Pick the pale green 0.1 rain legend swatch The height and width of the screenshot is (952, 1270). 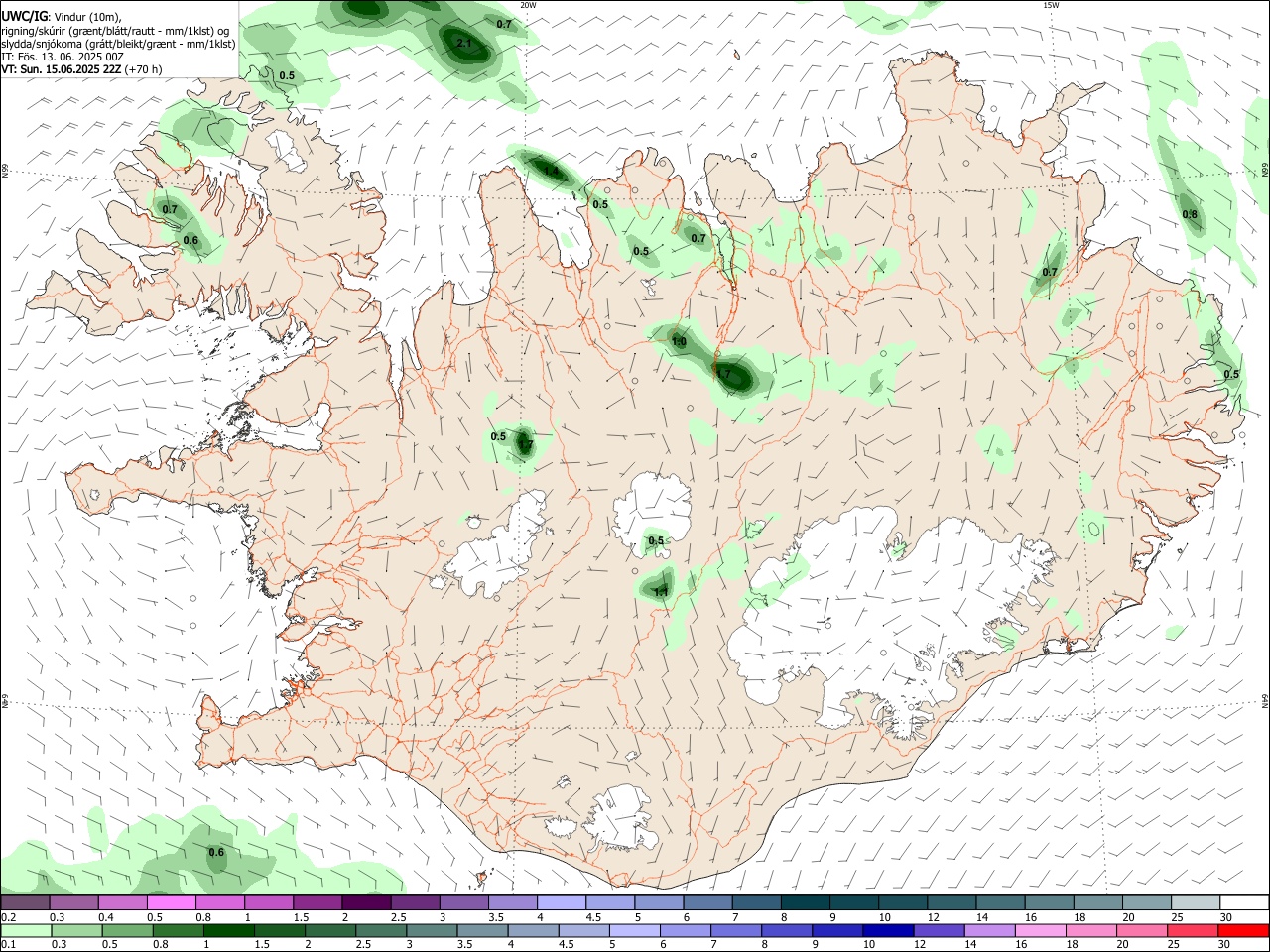[25, 931]
